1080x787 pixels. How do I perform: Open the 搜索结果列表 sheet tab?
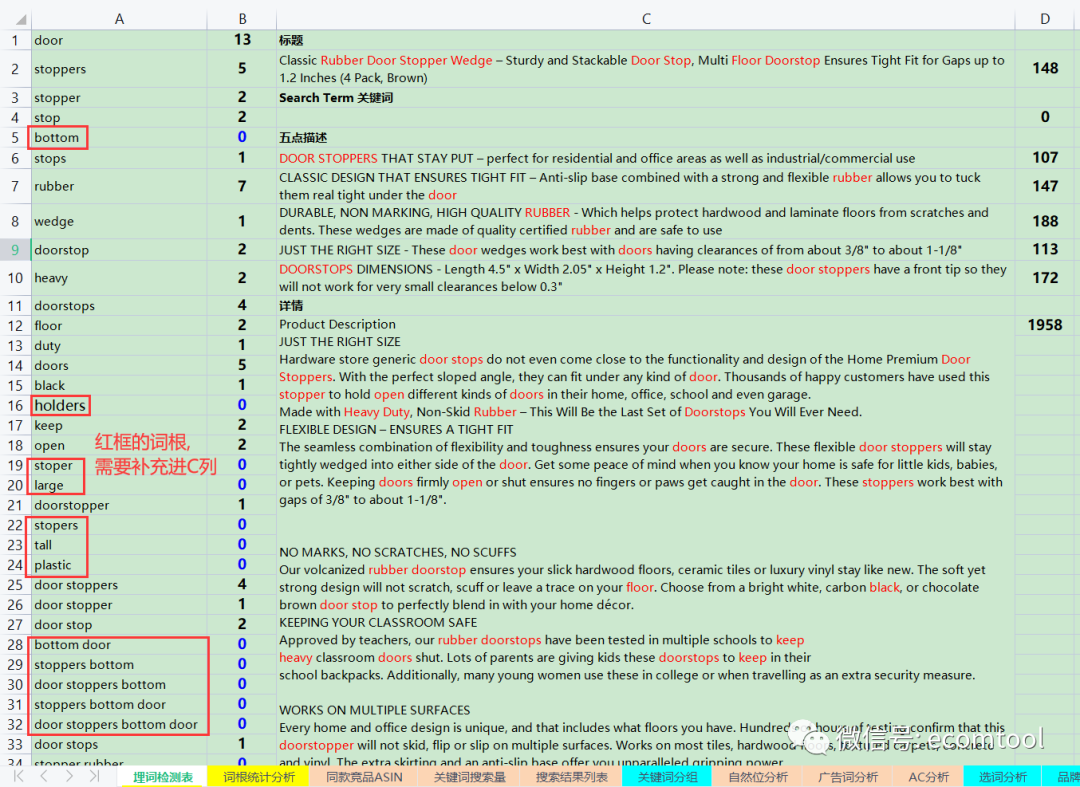(x=572, y=777)
